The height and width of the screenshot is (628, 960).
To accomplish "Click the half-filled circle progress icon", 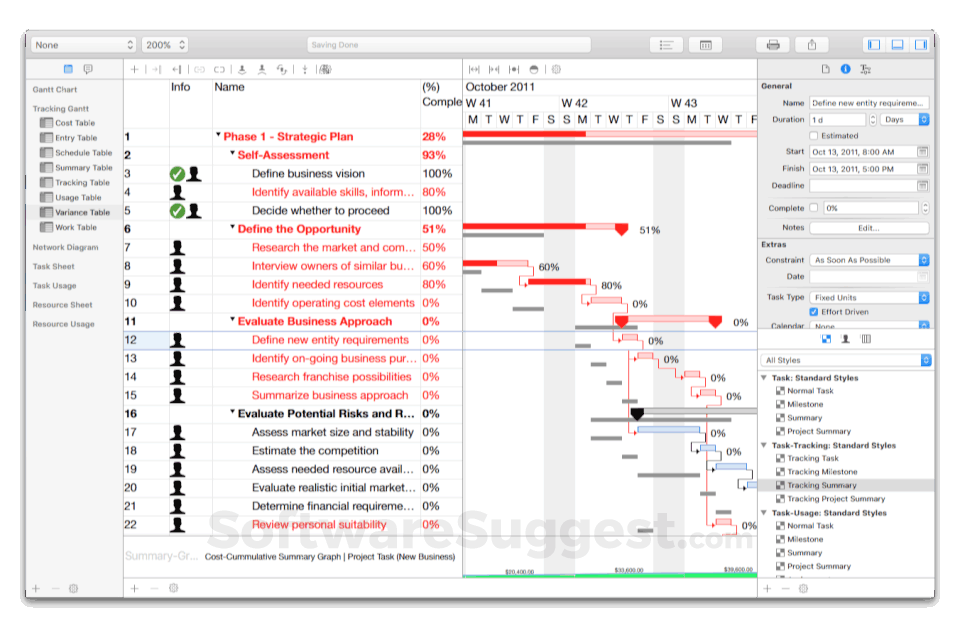I will coord(534,69).
